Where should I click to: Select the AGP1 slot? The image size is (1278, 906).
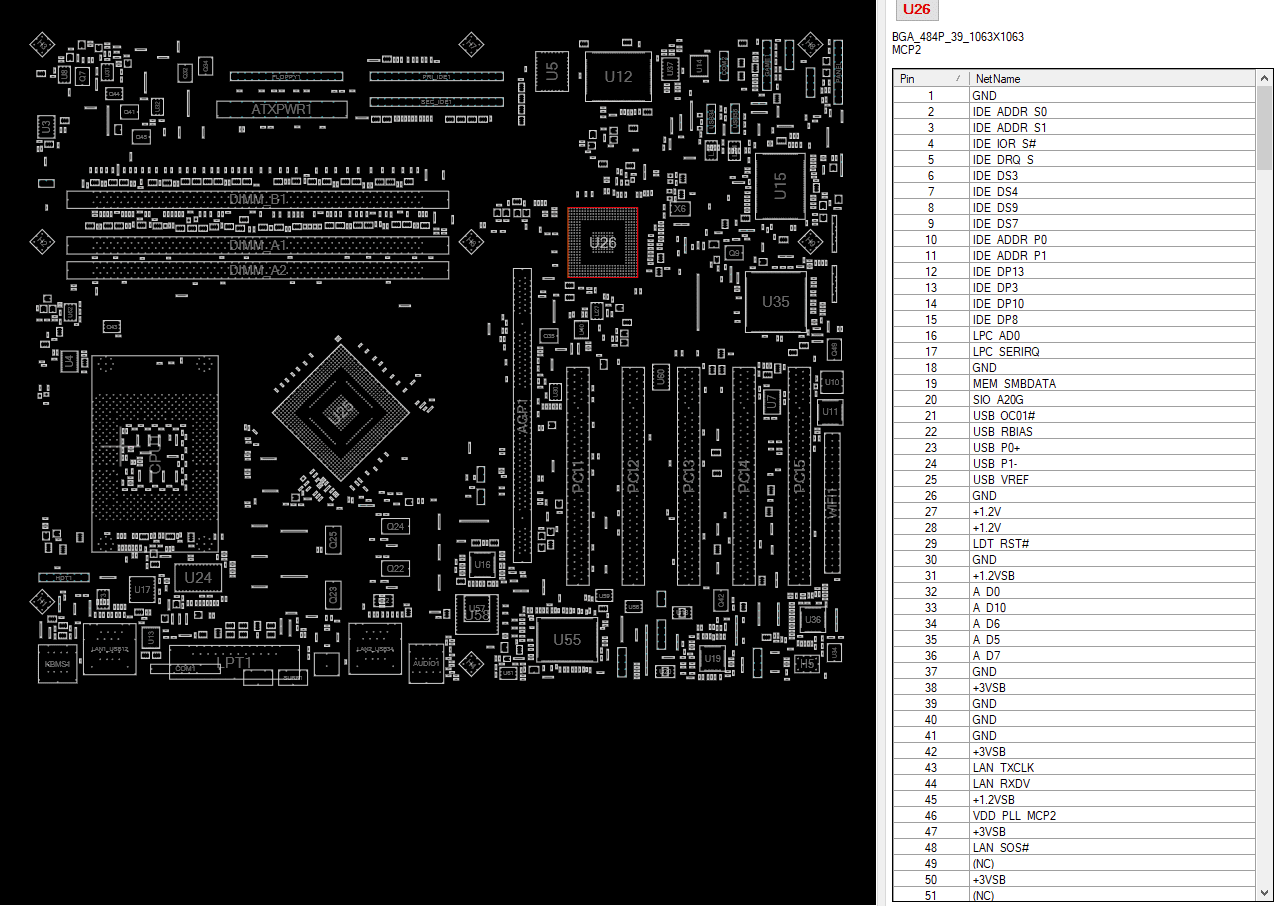coord(522,414)
